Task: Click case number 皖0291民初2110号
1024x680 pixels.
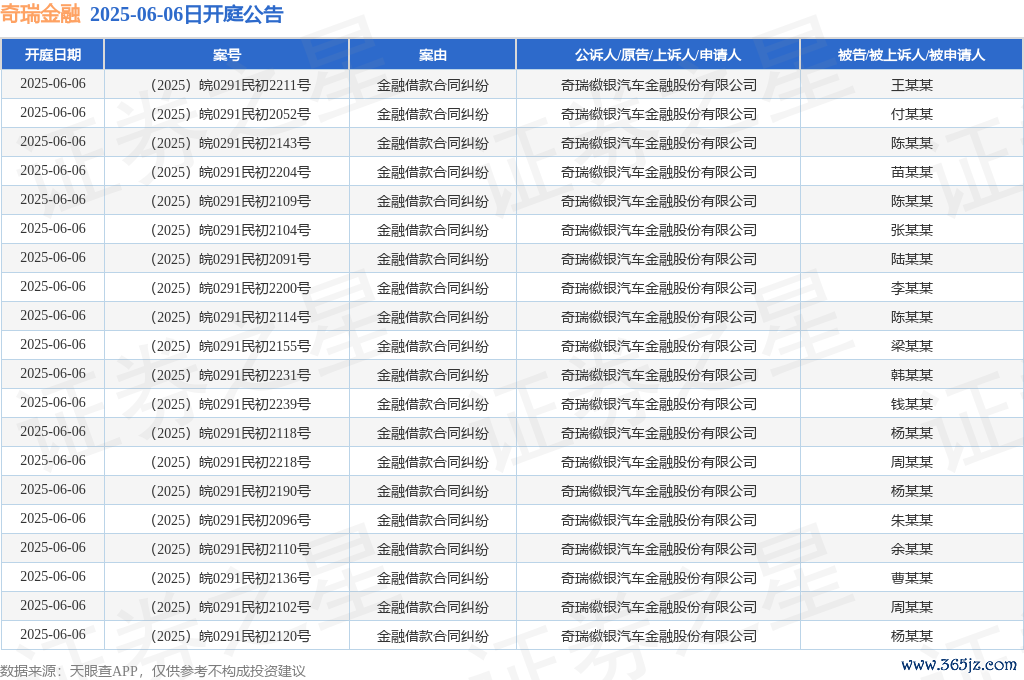Action: click(231, 549)
